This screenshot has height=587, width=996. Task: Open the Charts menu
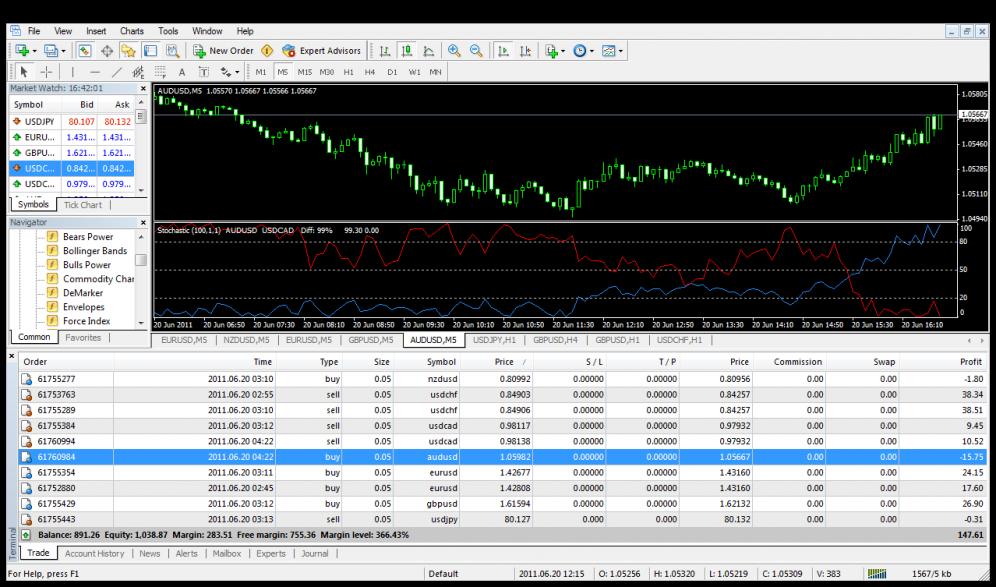point(132,31)
